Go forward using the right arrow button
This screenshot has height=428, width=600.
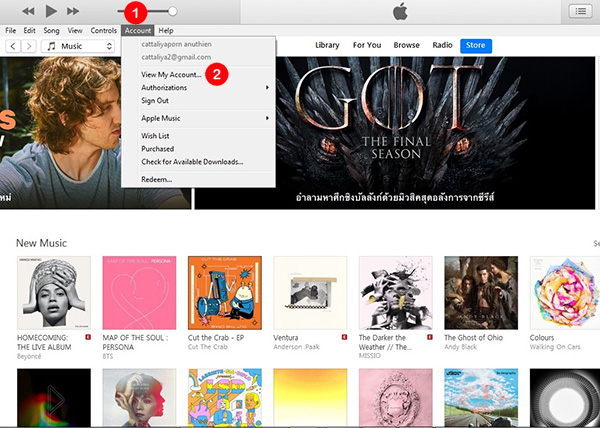(28, 46)
